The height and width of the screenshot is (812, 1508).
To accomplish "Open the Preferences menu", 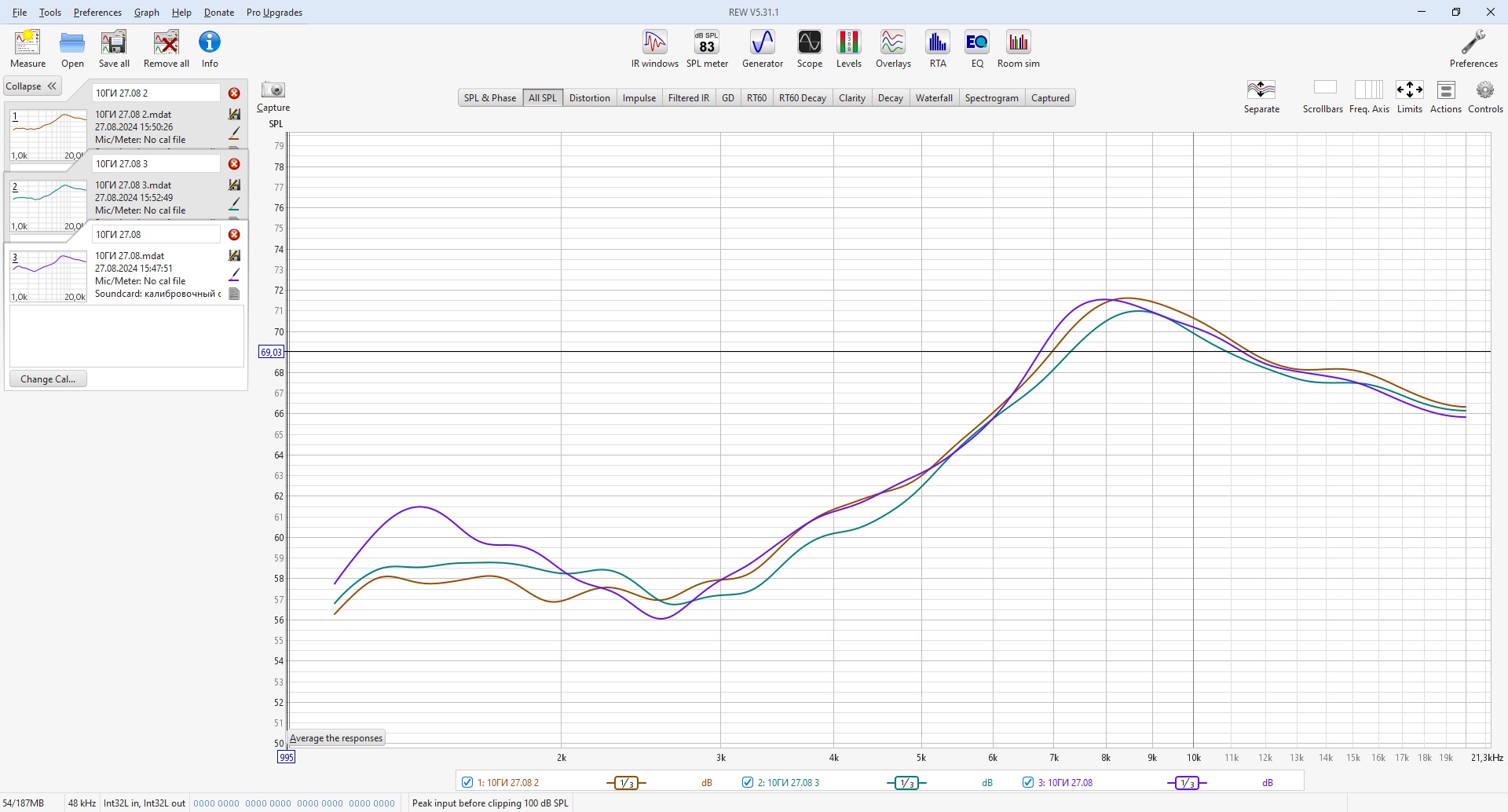I will (97, 13).
